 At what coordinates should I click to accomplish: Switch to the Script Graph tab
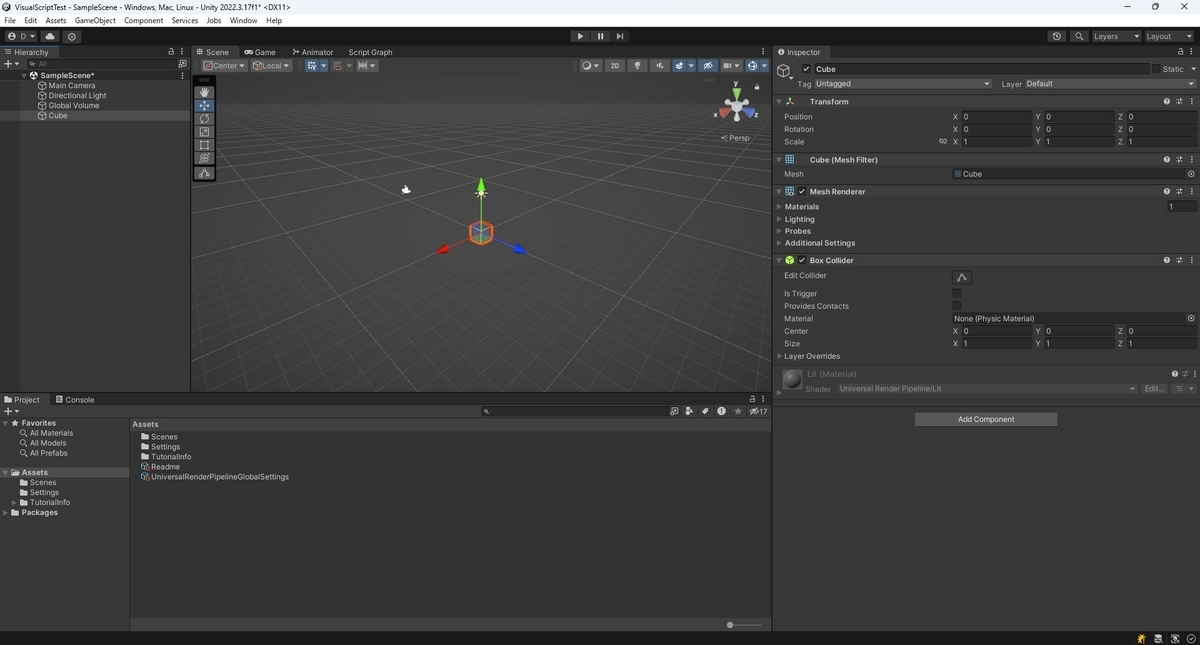[x=370, y=52]
